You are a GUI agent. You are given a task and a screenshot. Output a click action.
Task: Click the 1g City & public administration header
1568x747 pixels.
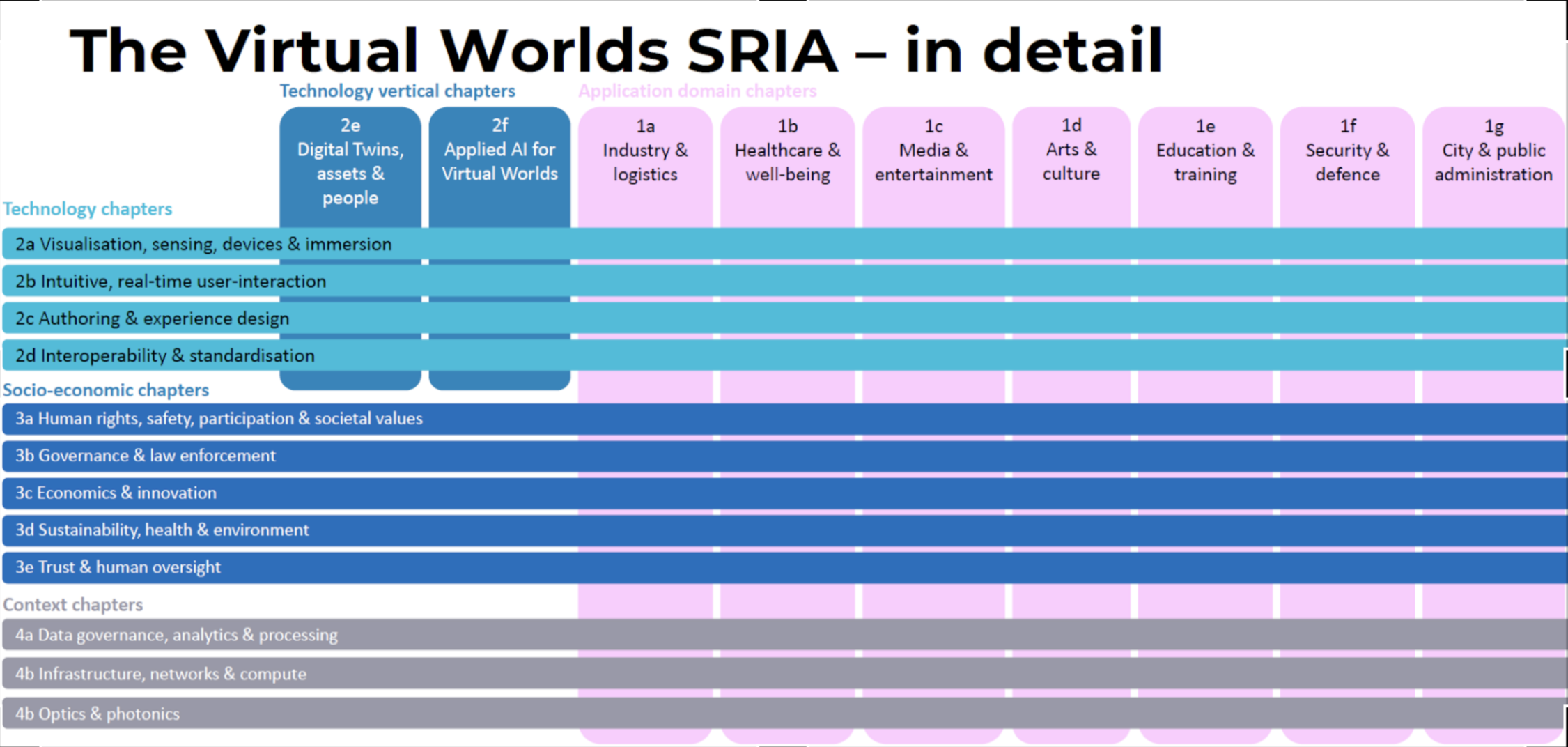(x=1493, y=151)
